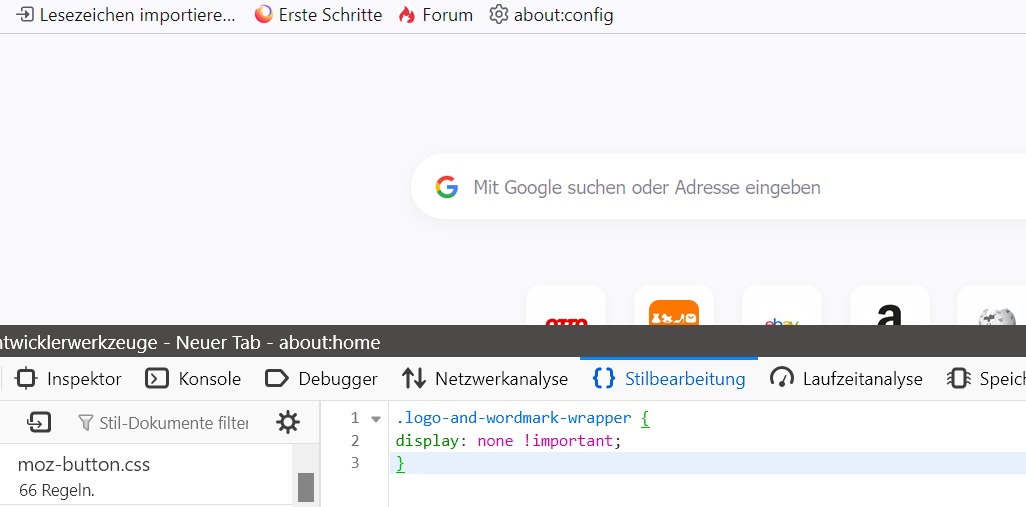Screen dimensions: 1026x507
Task: Select moz-button.css in stylesheet list
Action: click(x=147, y=476)
